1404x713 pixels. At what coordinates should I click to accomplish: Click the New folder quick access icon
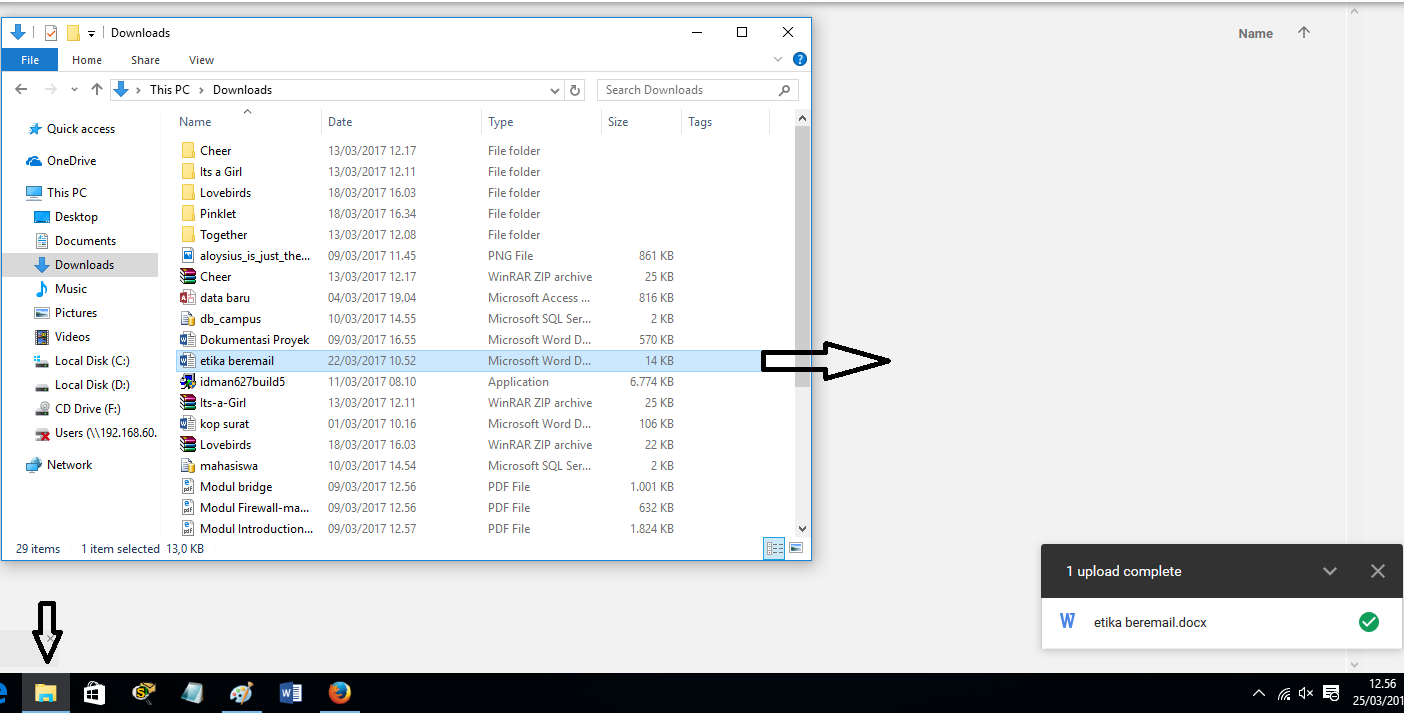73,33
